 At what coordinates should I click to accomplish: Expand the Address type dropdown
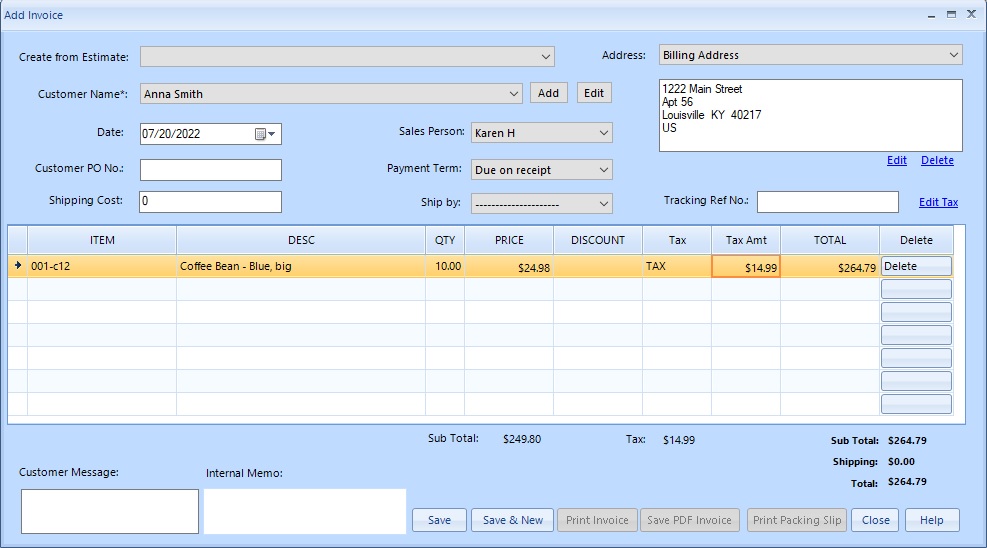[953, 55]
